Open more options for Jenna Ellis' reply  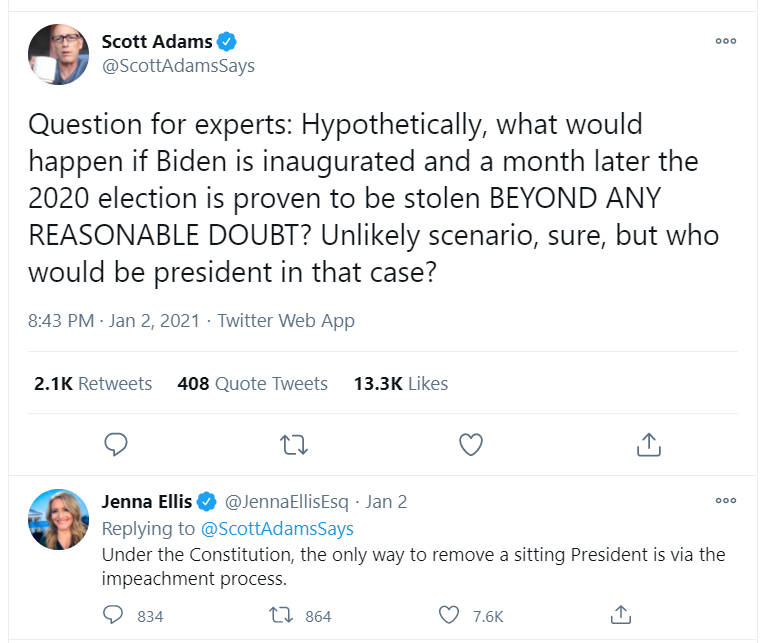(726, 501)
